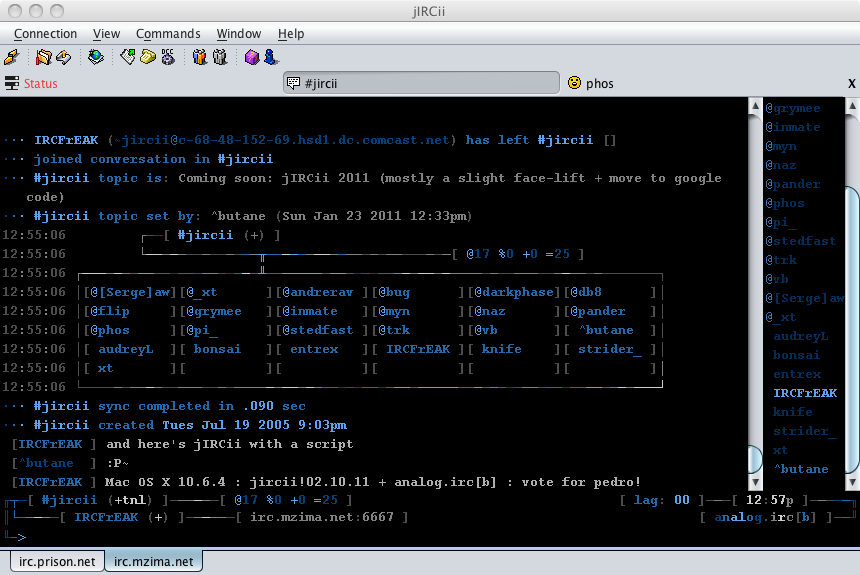This screenshot has height=575, width=860.
Task: Open the Connection menu
Action: [x=45, y=34]
